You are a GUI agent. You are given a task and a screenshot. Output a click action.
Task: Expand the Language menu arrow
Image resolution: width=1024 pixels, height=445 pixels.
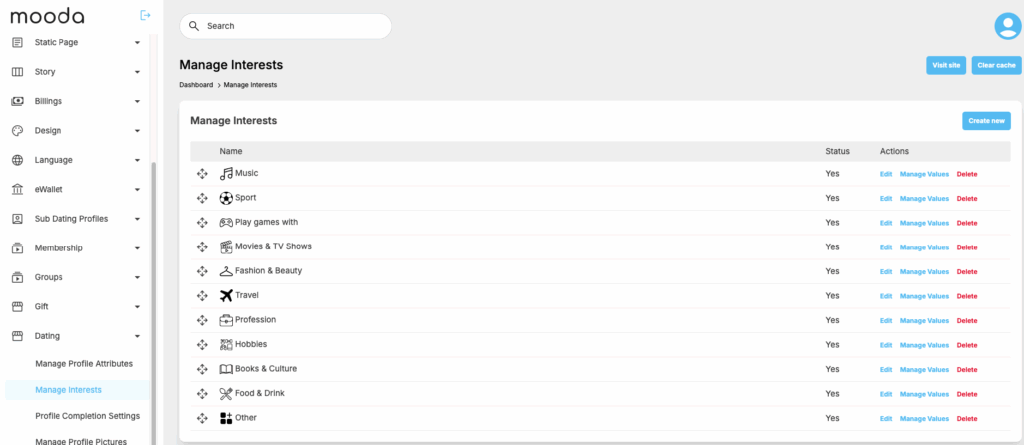tap(137, 160)
